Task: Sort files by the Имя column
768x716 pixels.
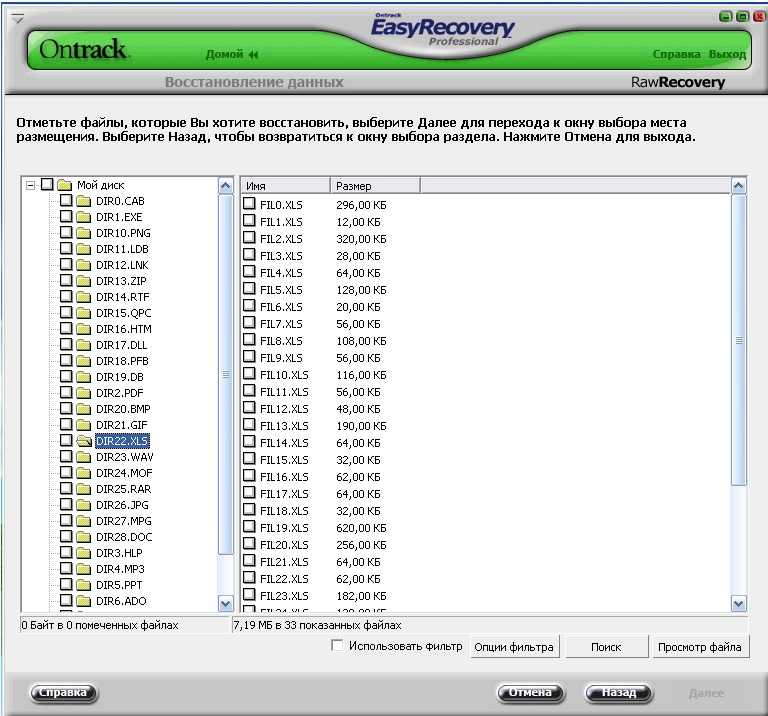Action: pyautogui.click(x=286, y=186)
